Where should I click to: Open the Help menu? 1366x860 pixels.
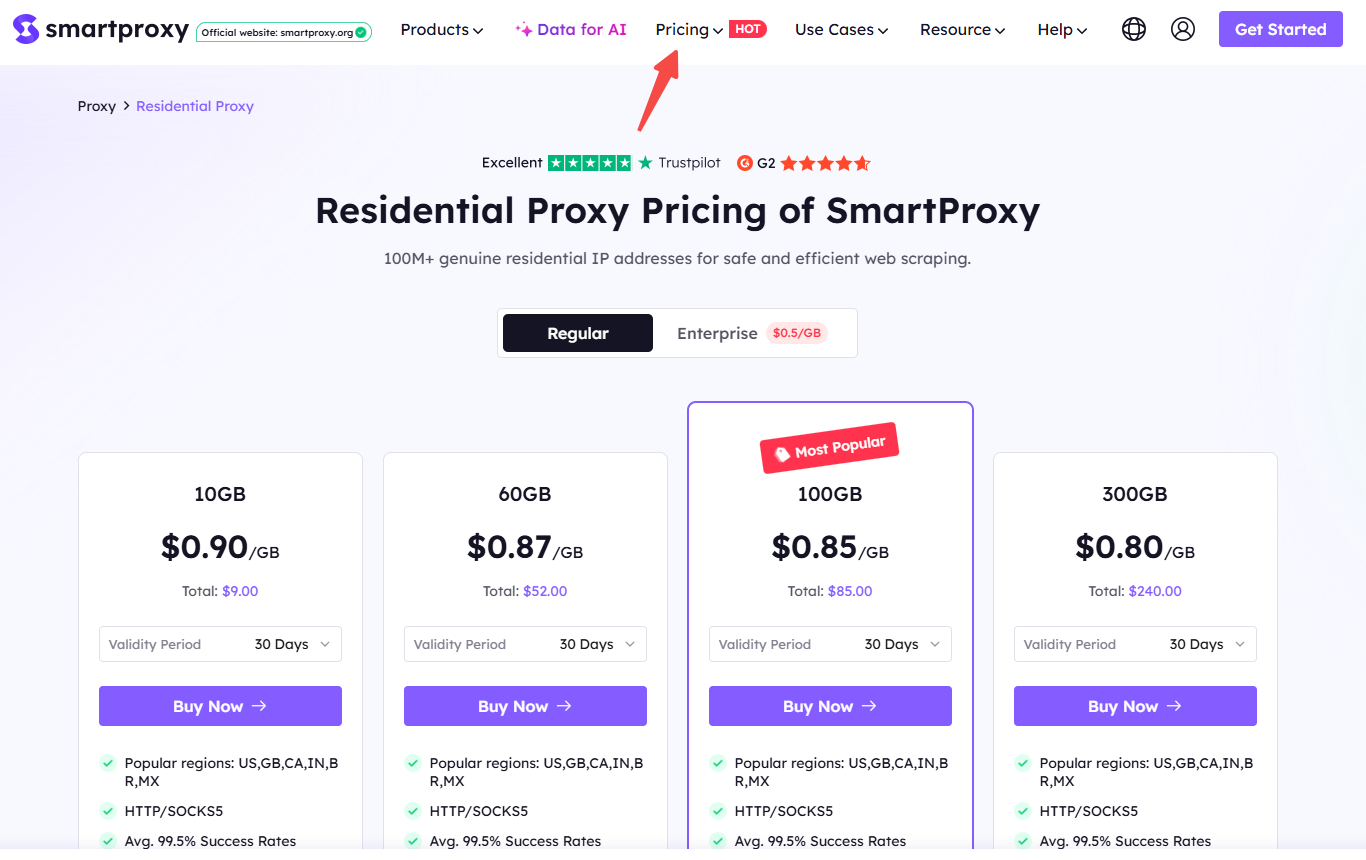(1062, 30)
